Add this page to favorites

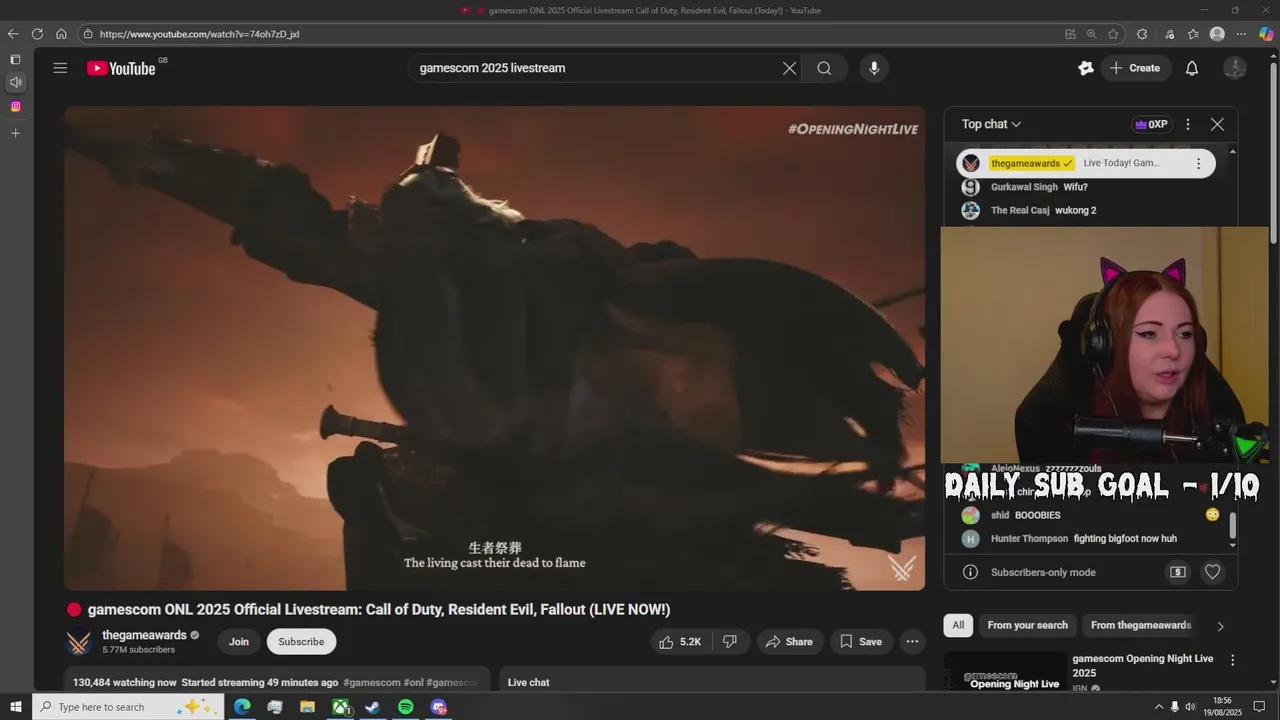point(1113,34)
